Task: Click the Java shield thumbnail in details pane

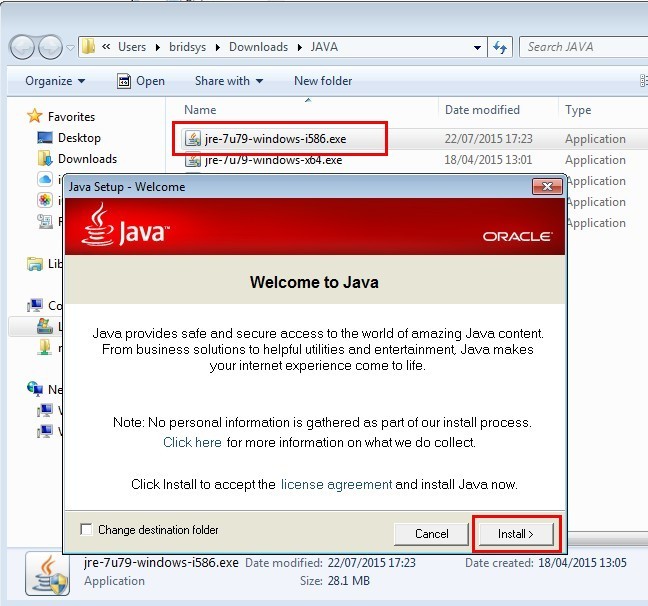Action: (48, 575)
